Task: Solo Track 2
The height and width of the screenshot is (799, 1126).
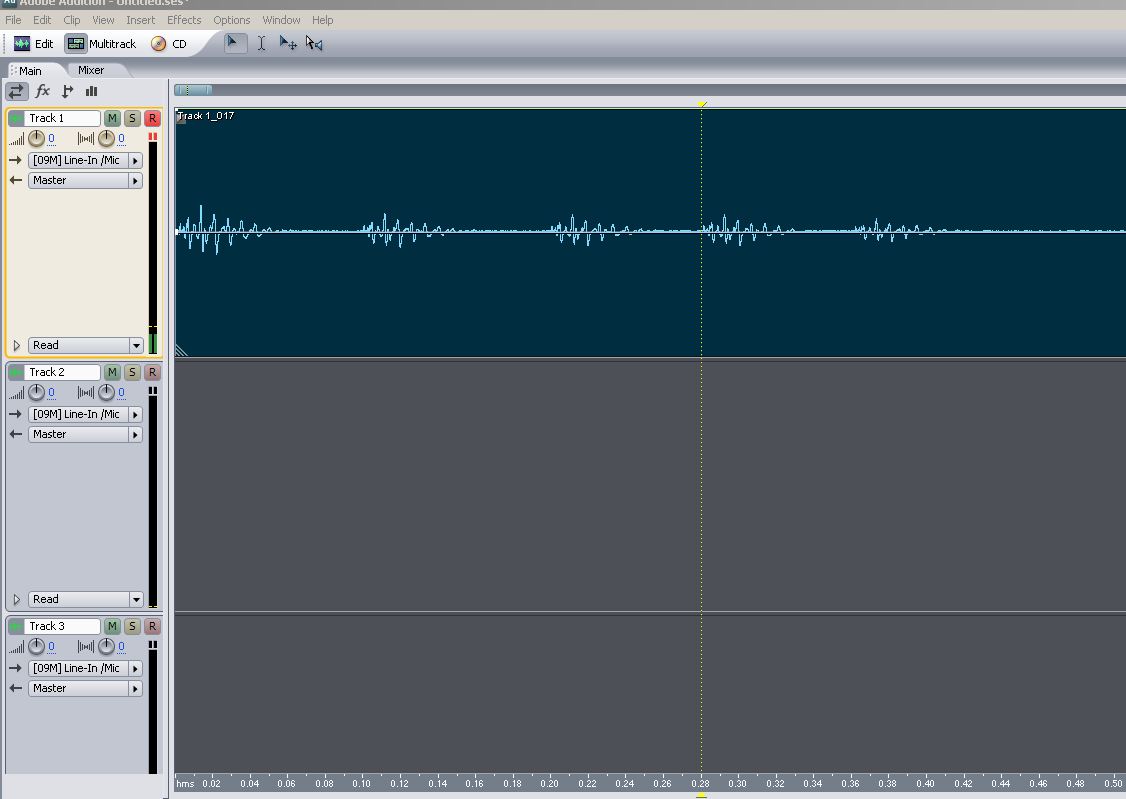Action: pyautogui.click(x=132, y=373)
